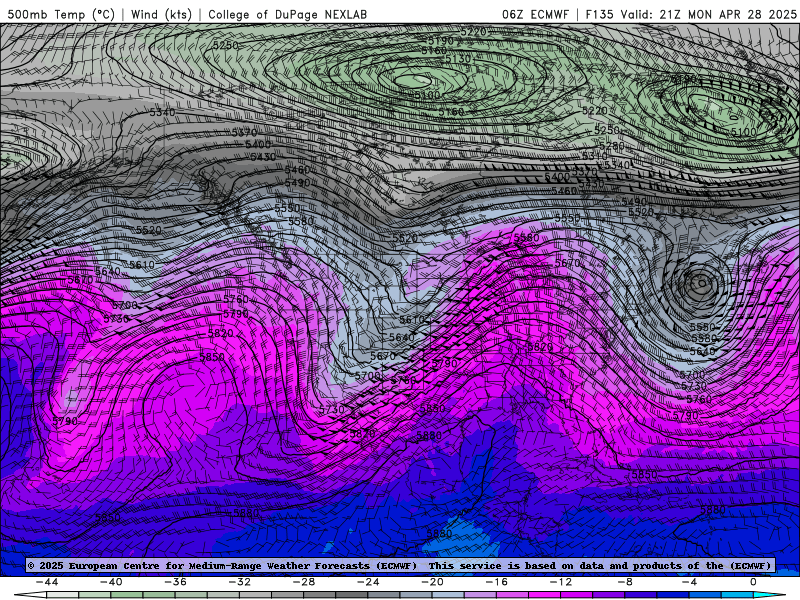The height and width of the screenshot is (600, 800).
Task: Click the "5870" contour label
Action: (362, 434)
